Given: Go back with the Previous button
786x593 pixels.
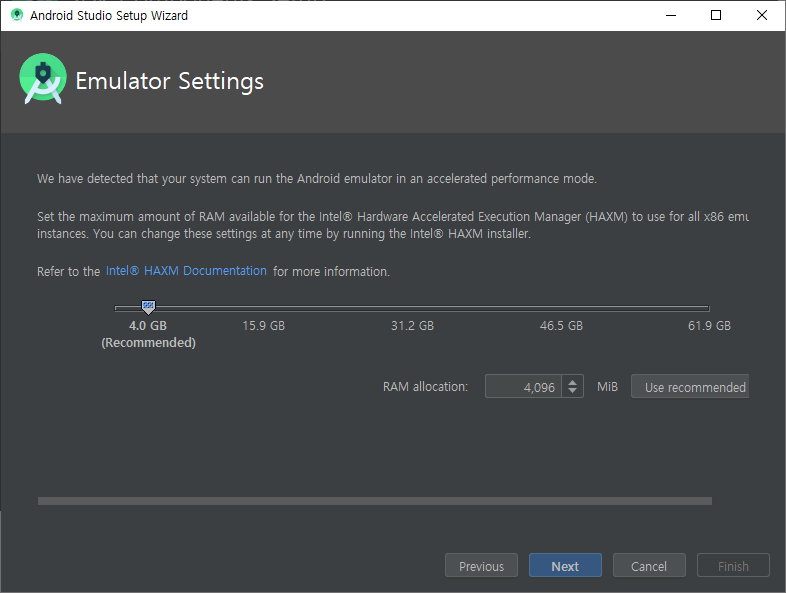Looking at the screenshot, I should coord(481,565).
